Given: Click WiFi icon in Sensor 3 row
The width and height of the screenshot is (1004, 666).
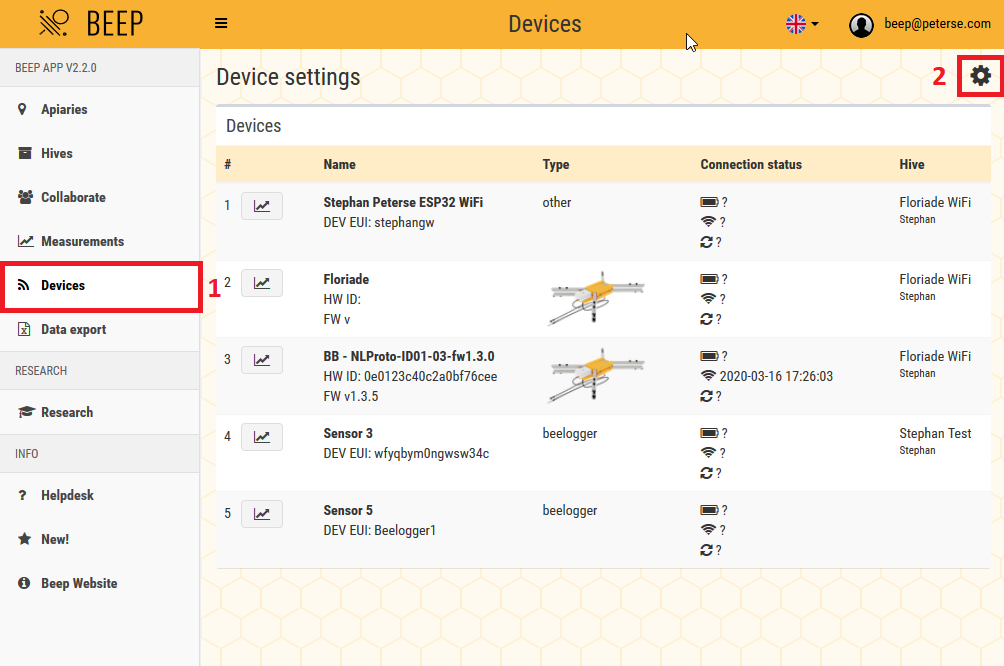Looking at the screenshot, I should [708, 452].
